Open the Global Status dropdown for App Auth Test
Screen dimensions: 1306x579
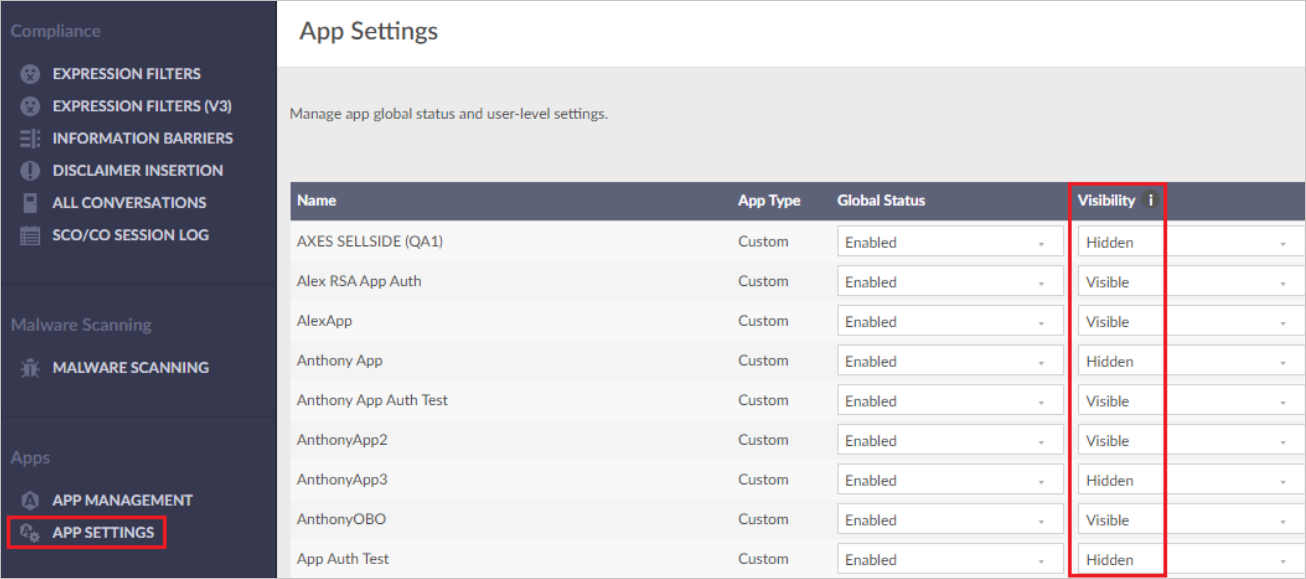coord(949,558)
